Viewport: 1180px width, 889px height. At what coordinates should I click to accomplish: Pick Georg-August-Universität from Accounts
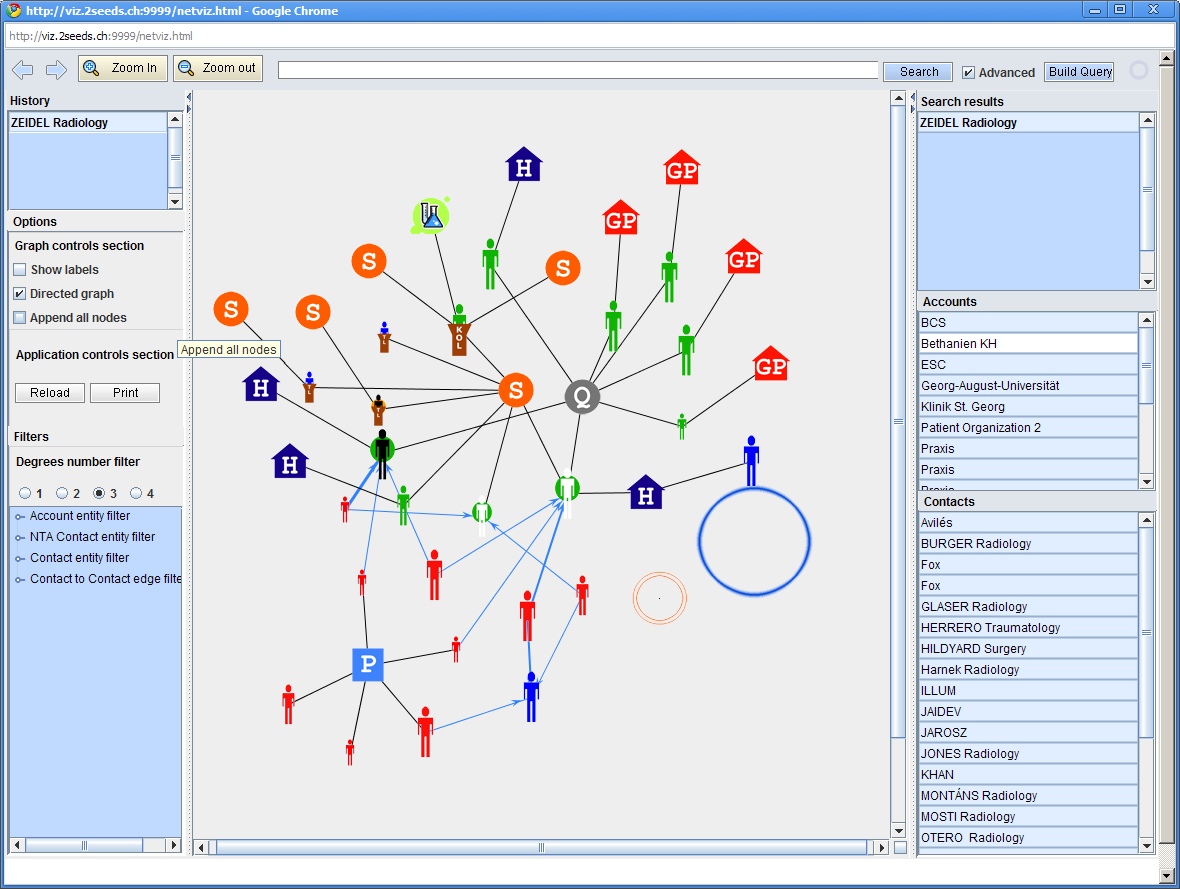[x=1027, y=386]
